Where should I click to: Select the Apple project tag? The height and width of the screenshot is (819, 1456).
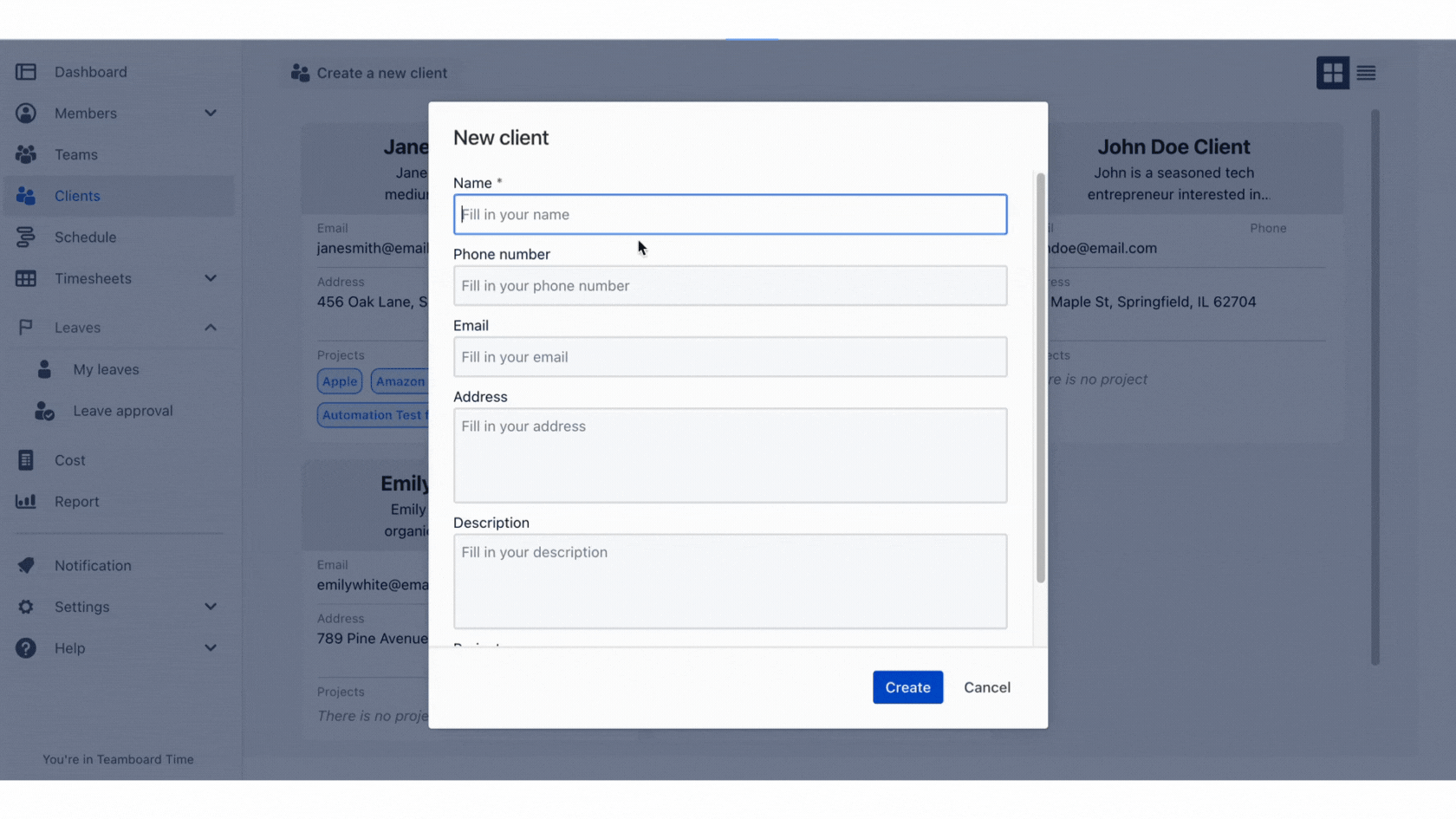340,381
